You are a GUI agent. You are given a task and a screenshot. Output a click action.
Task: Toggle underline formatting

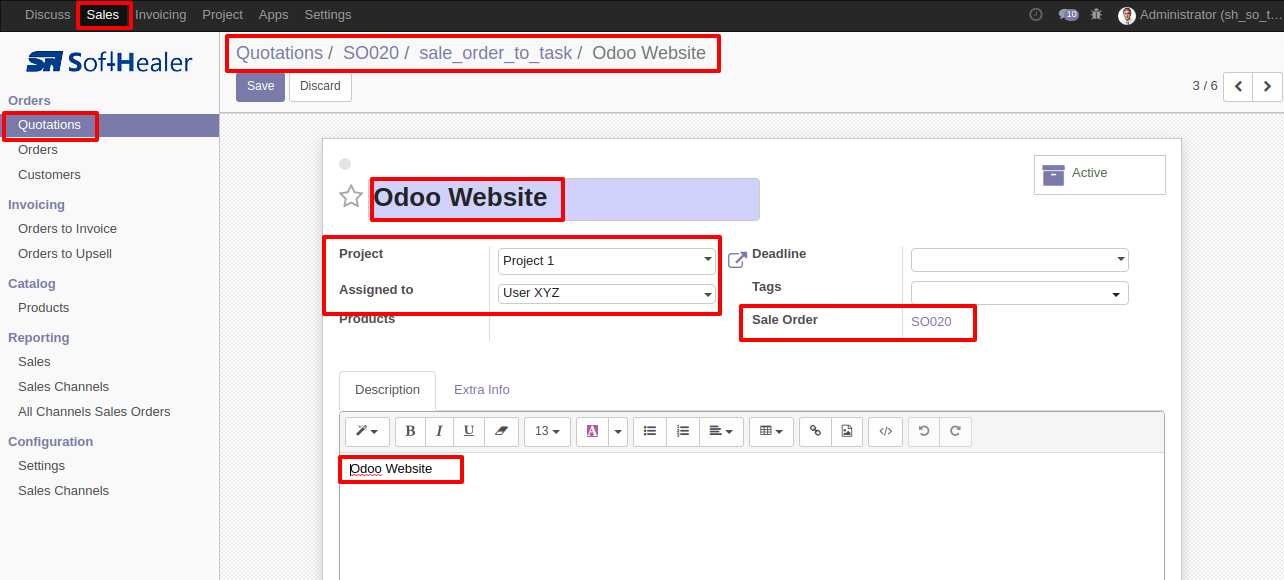click(x=469, y=431)
